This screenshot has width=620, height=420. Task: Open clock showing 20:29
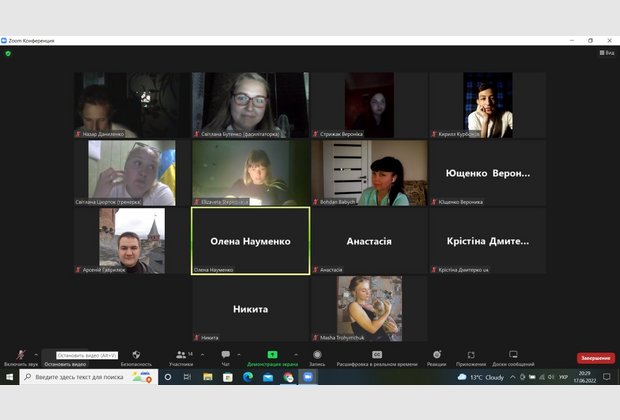584,377
